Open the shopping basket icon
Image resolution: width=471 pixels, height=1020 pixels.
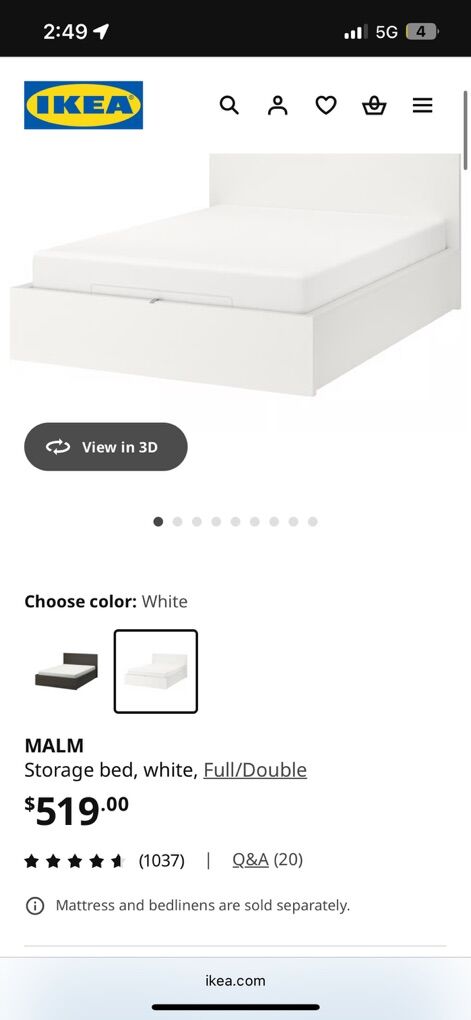[x=374, y=105]
